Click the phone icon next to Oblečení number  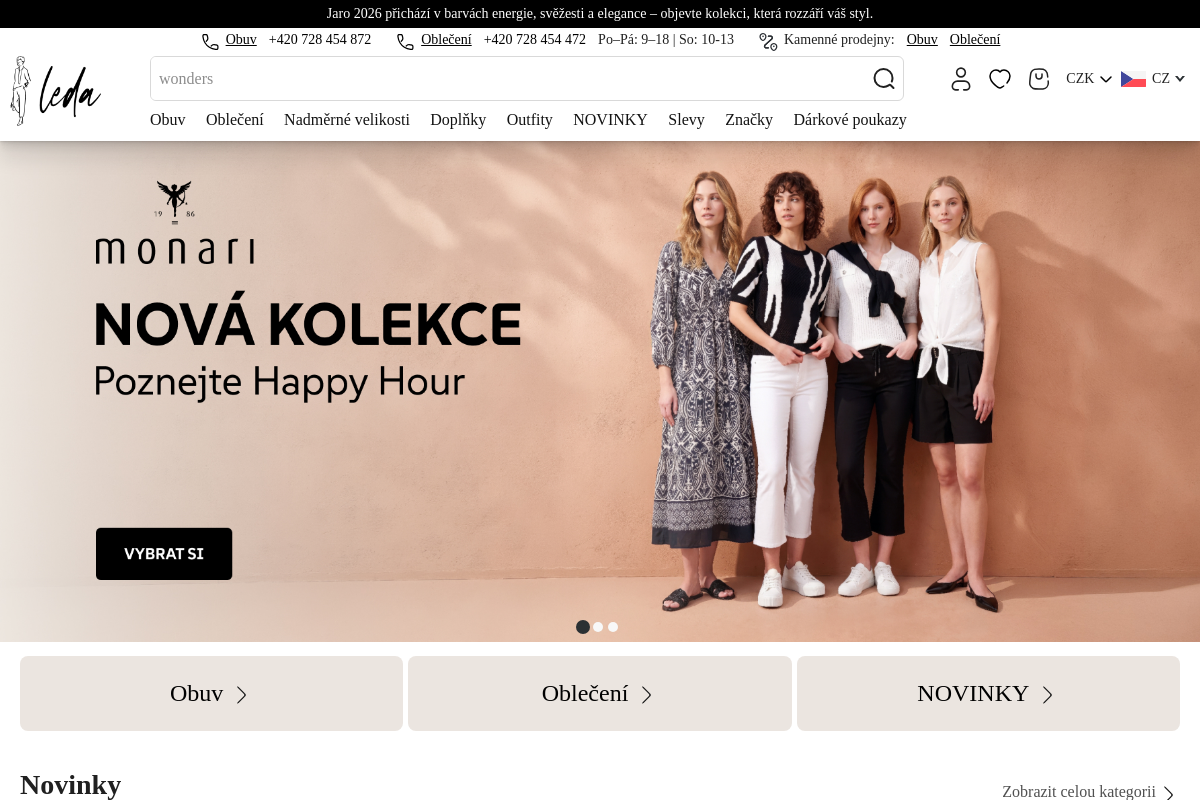click(x=405, y=41)
